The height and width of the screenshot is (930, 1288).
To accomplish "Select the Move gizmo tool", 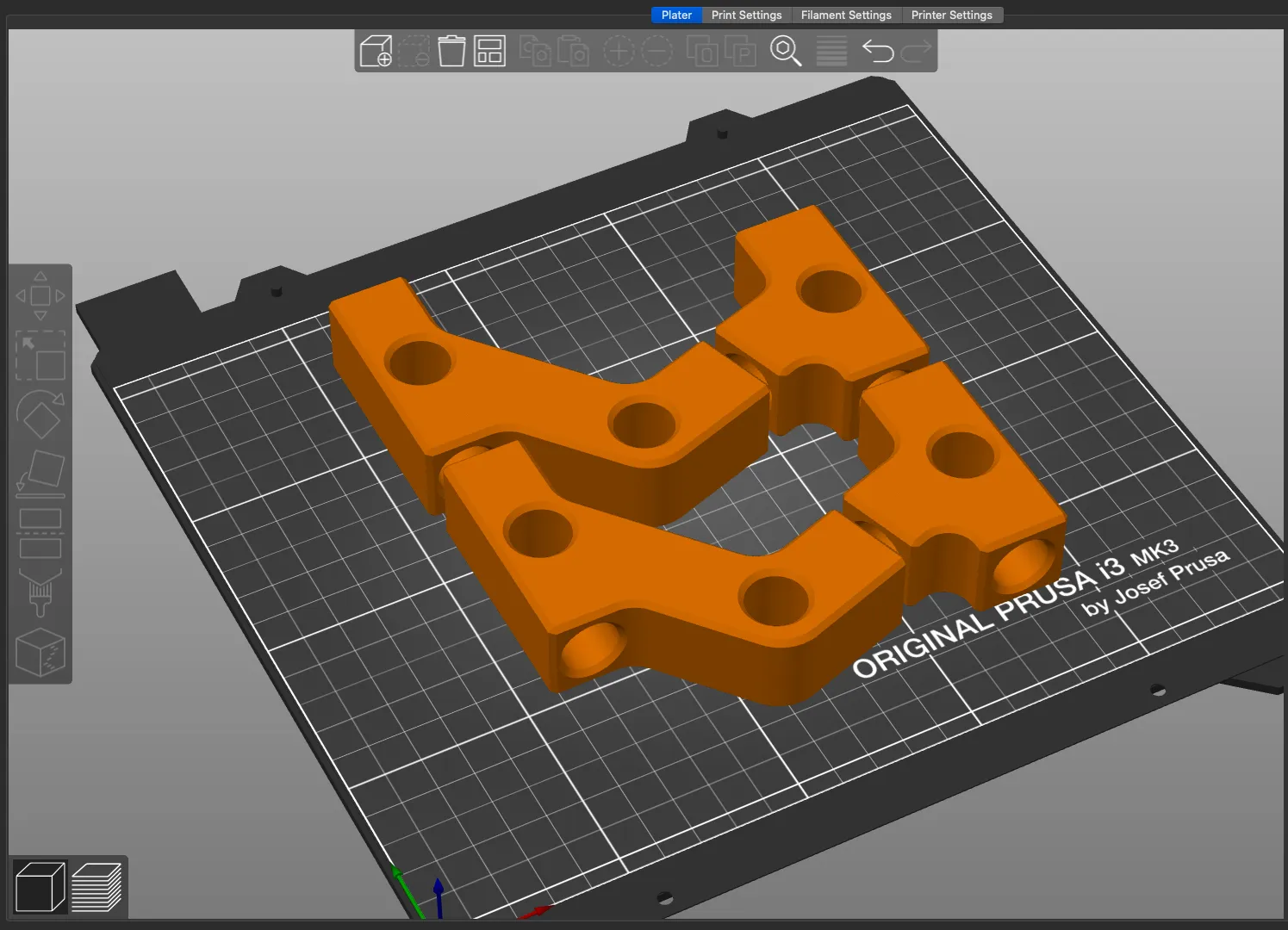I will (40, 296).
